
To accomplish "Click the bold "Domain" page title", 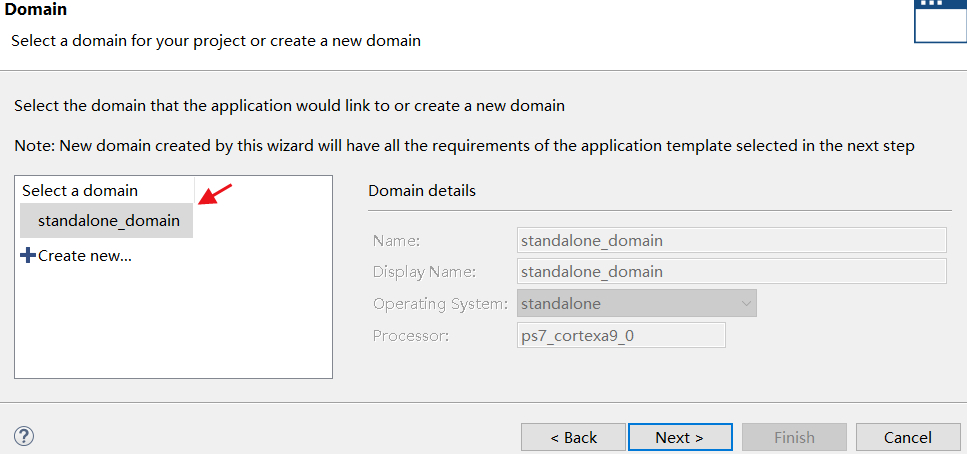I will point(36,10).
